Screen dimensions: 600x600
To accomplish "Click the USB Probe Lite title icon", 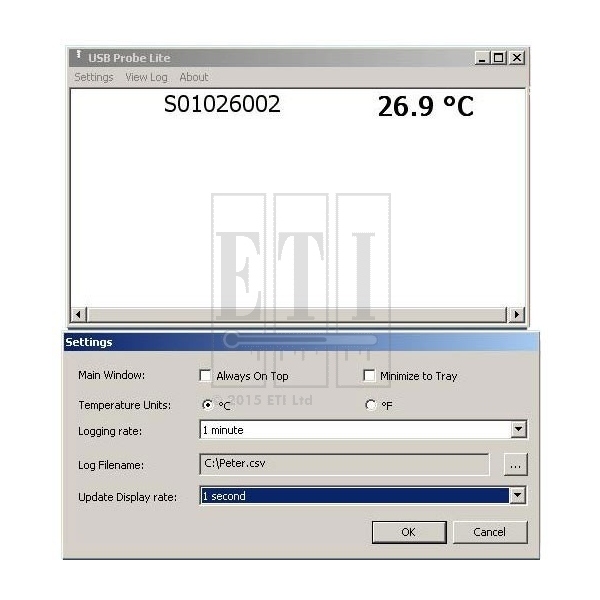I will tap(79, 55).
